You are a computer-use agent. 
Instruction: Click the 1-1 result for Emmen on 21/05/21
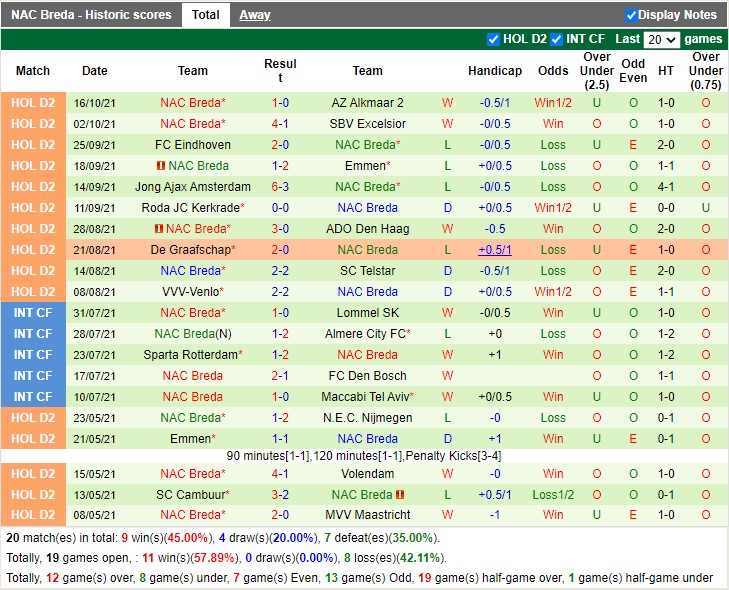click(280, 438)
